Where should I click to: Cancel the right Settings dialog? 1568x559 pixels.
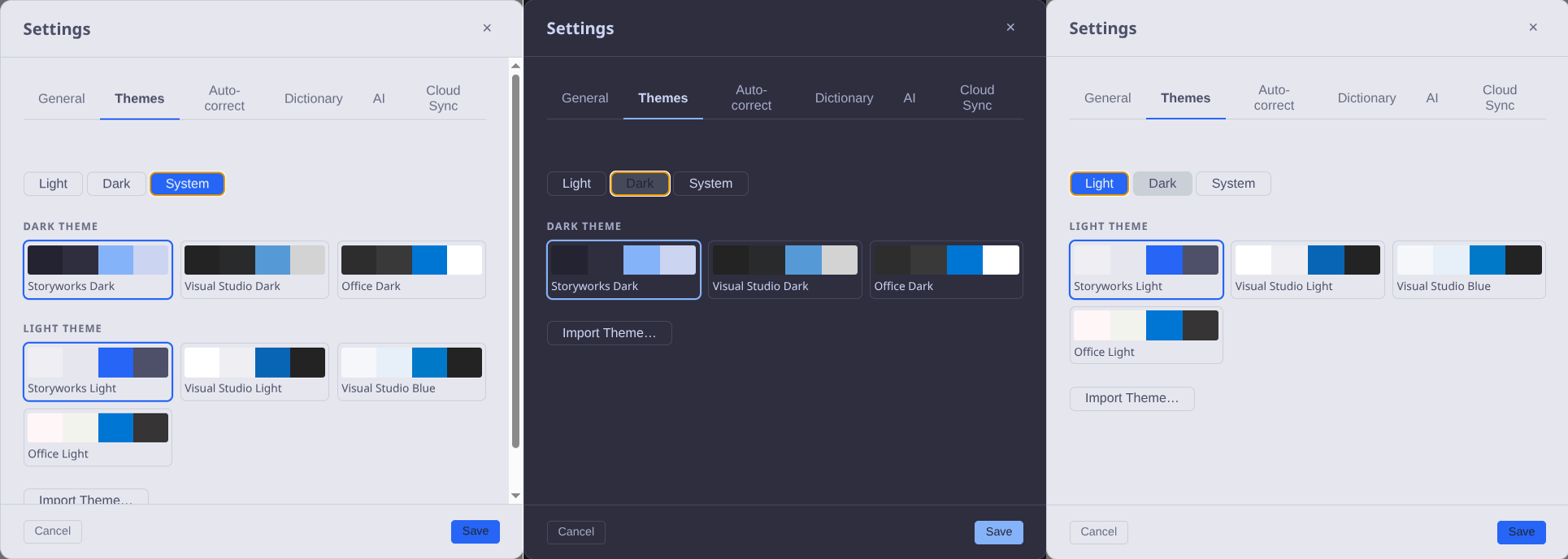1099,532
